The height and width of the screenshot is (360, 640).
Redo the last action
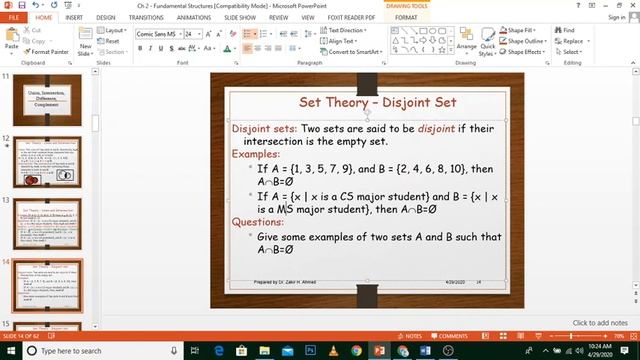pyautogui.click(x=54, y=5)
